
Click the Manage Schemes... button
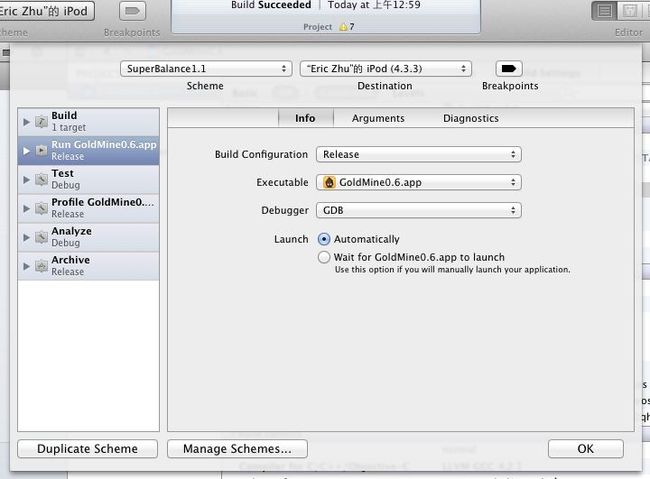(237, 449)
